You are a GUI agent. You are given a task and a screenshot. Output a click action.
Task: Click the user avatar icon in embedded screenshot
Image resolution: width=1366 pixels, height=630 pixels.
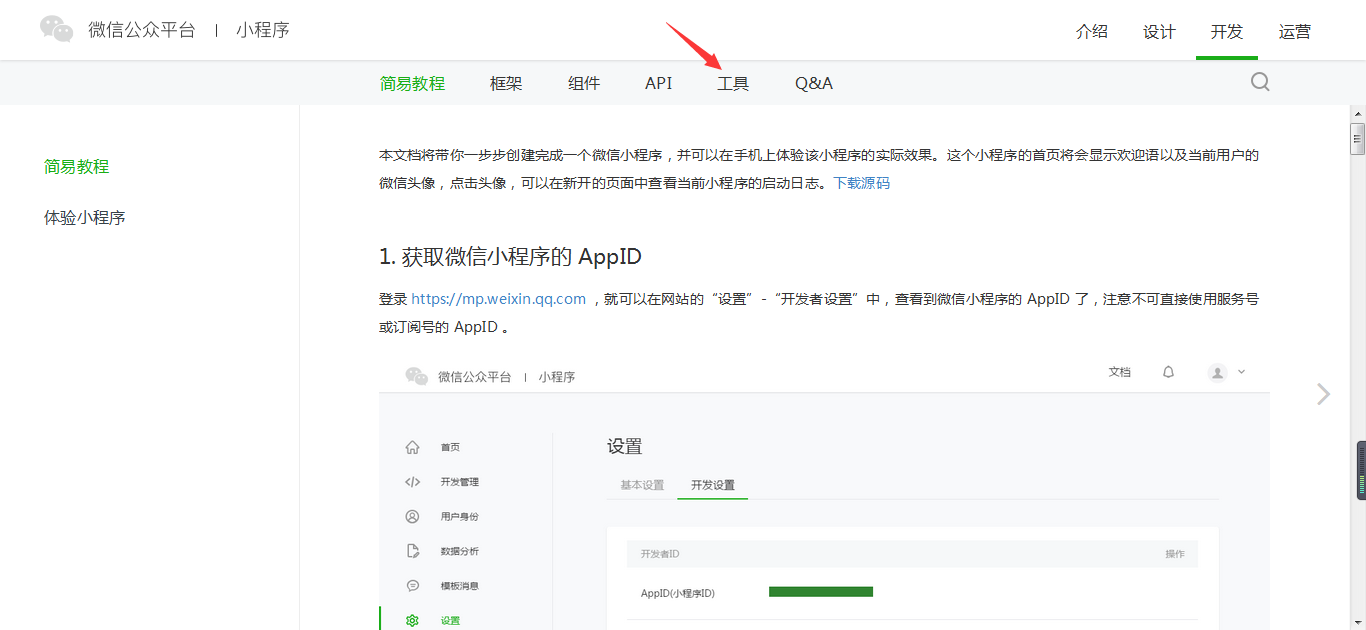pyautogui.click(x=1217, y=372)
